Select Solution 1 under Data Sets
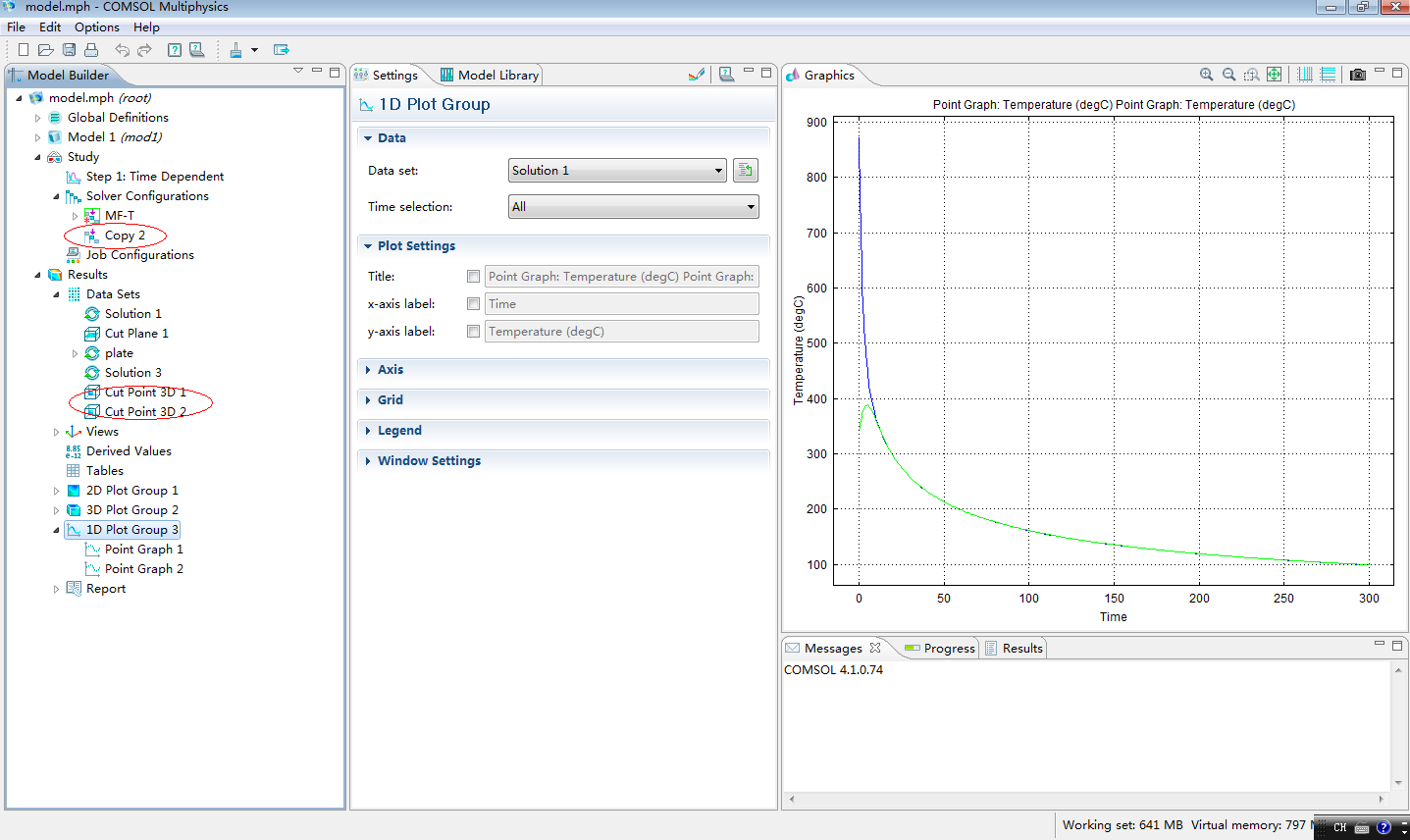 [x=132, y=314]
